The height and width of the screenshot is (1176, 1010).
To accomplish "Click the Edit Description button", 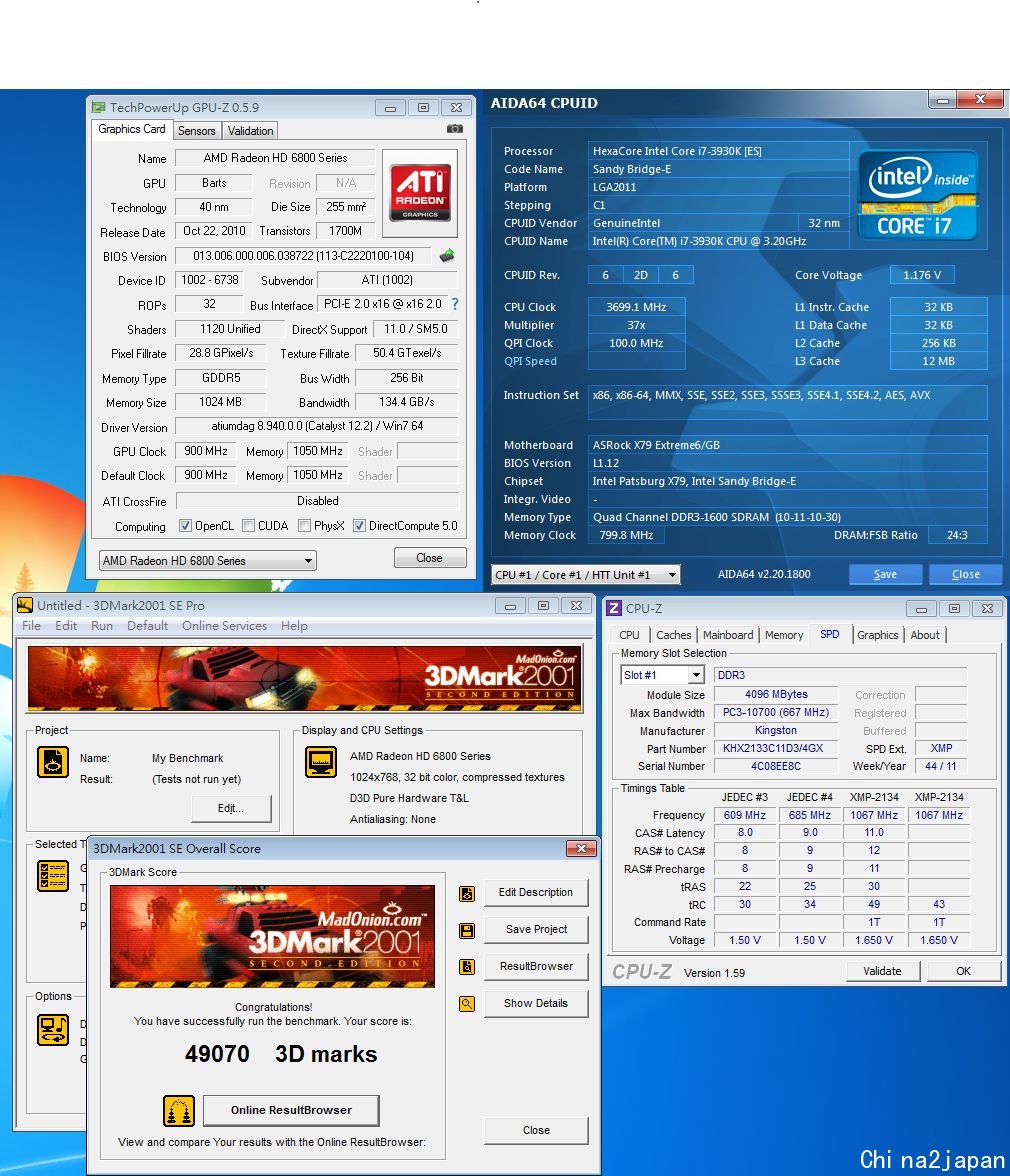I will click(535, 892).
